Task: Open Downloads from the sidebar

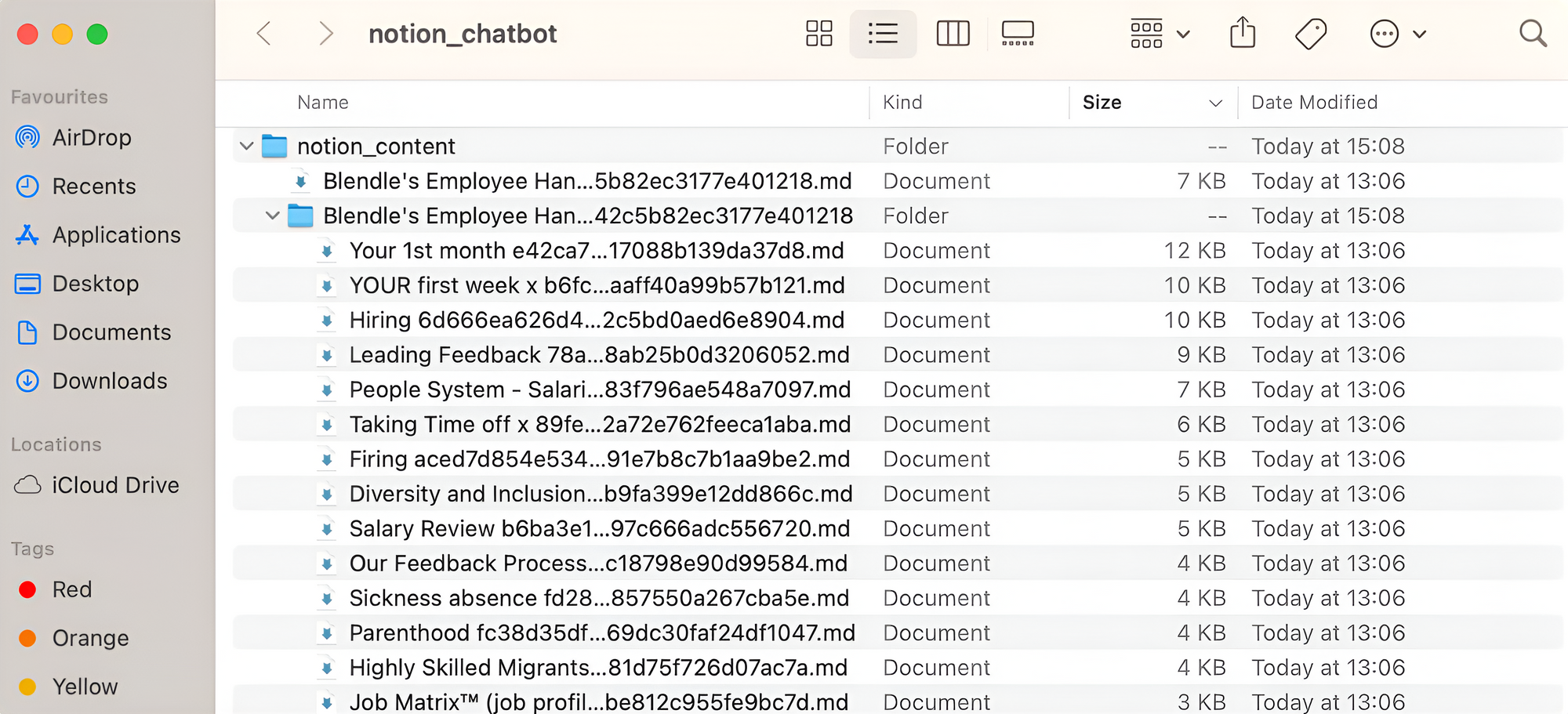Action: click(109, 381)
